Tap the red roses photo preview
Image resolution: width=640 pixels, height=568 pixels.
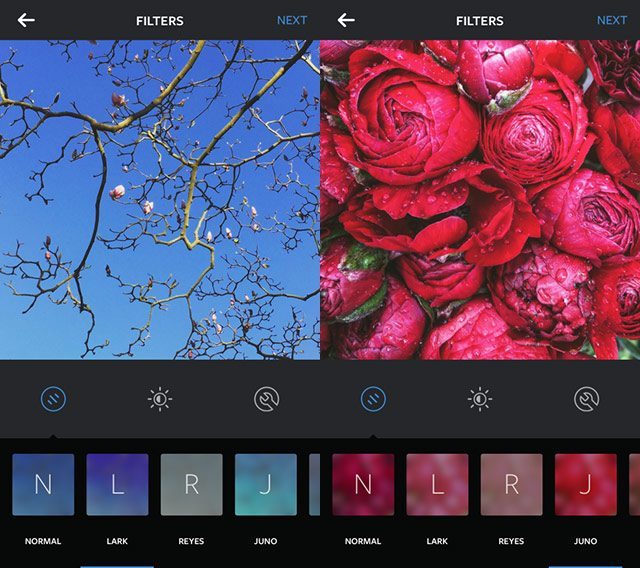(480, 200)
